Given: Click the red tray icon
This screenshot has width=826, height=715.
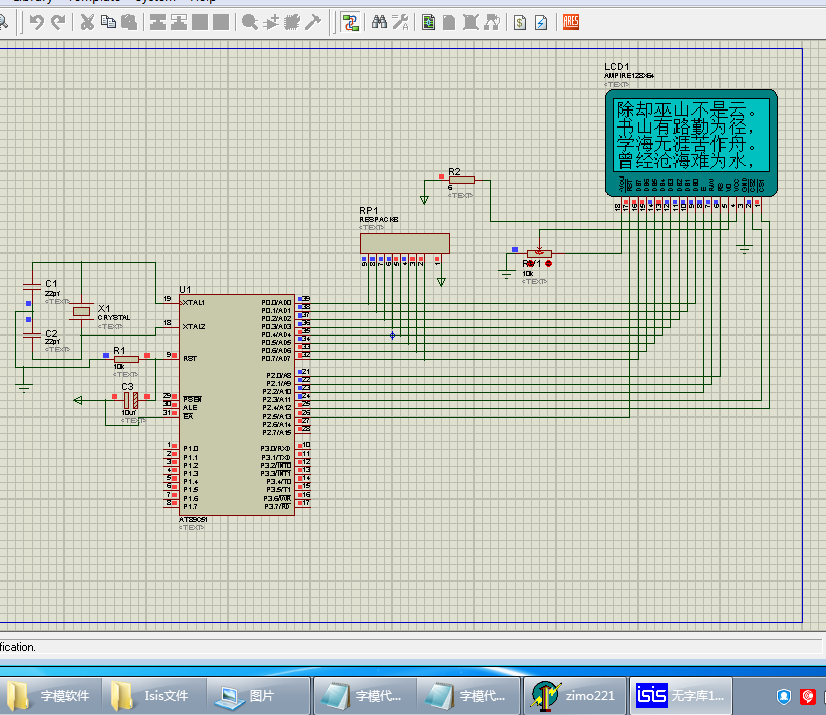Looking at the screenshot, I should (808, 697).
